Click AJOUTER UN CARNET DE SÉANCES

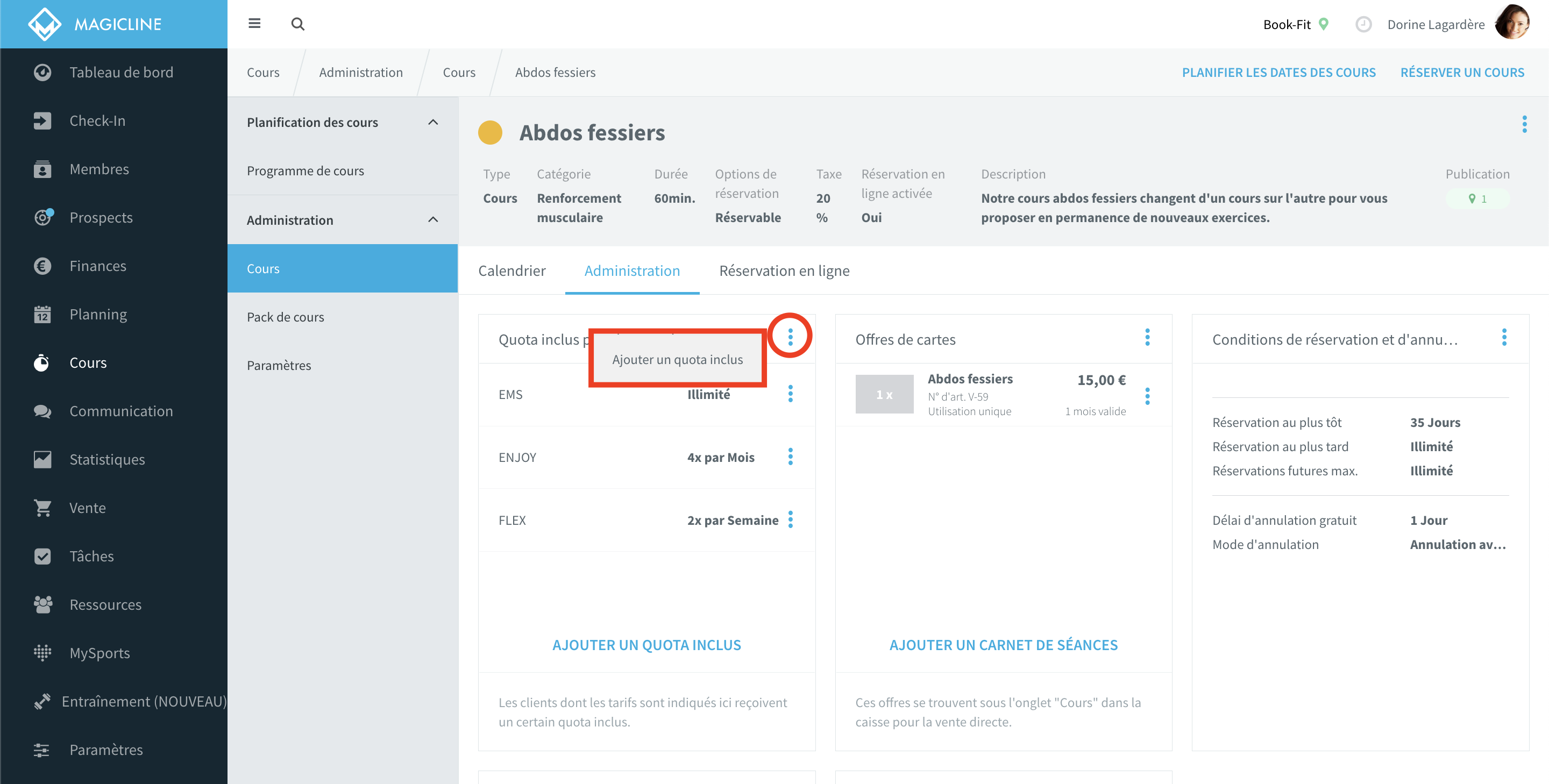click(1003, 645)
